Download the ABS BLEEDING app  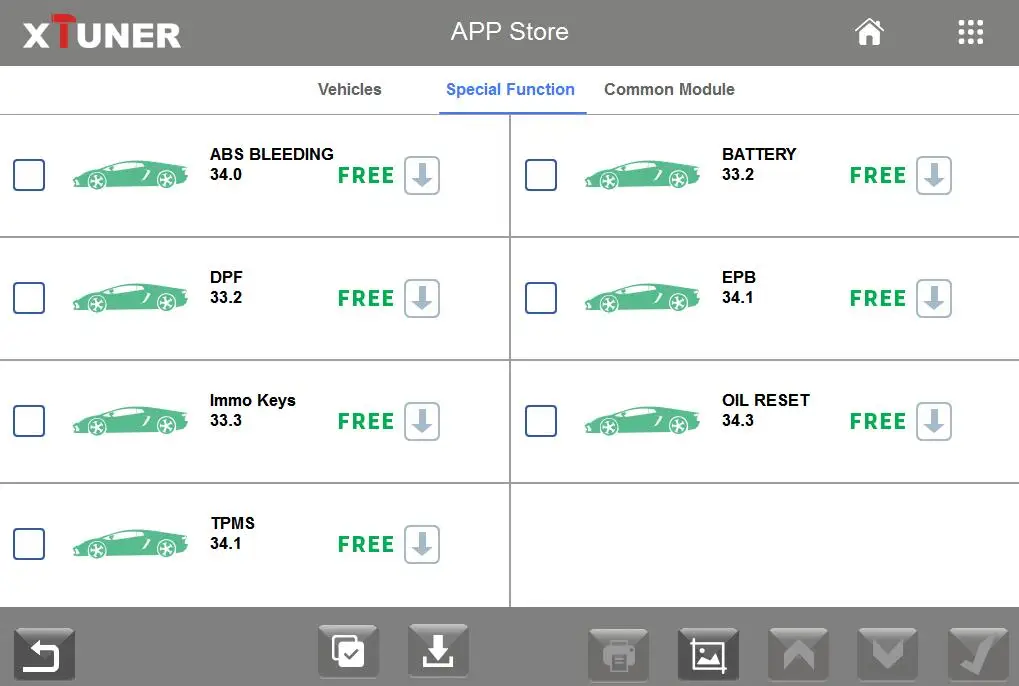pyautogui.click(x=422, y=176)
